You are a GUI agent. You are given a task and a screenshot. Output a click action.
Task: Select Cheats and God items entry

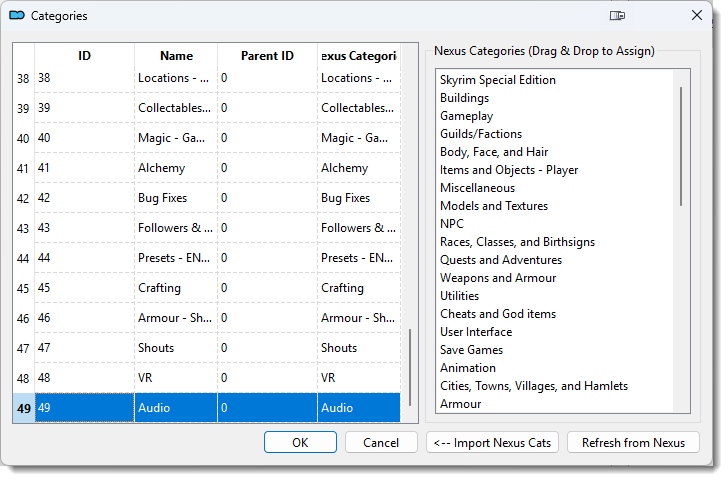point(498,314)
